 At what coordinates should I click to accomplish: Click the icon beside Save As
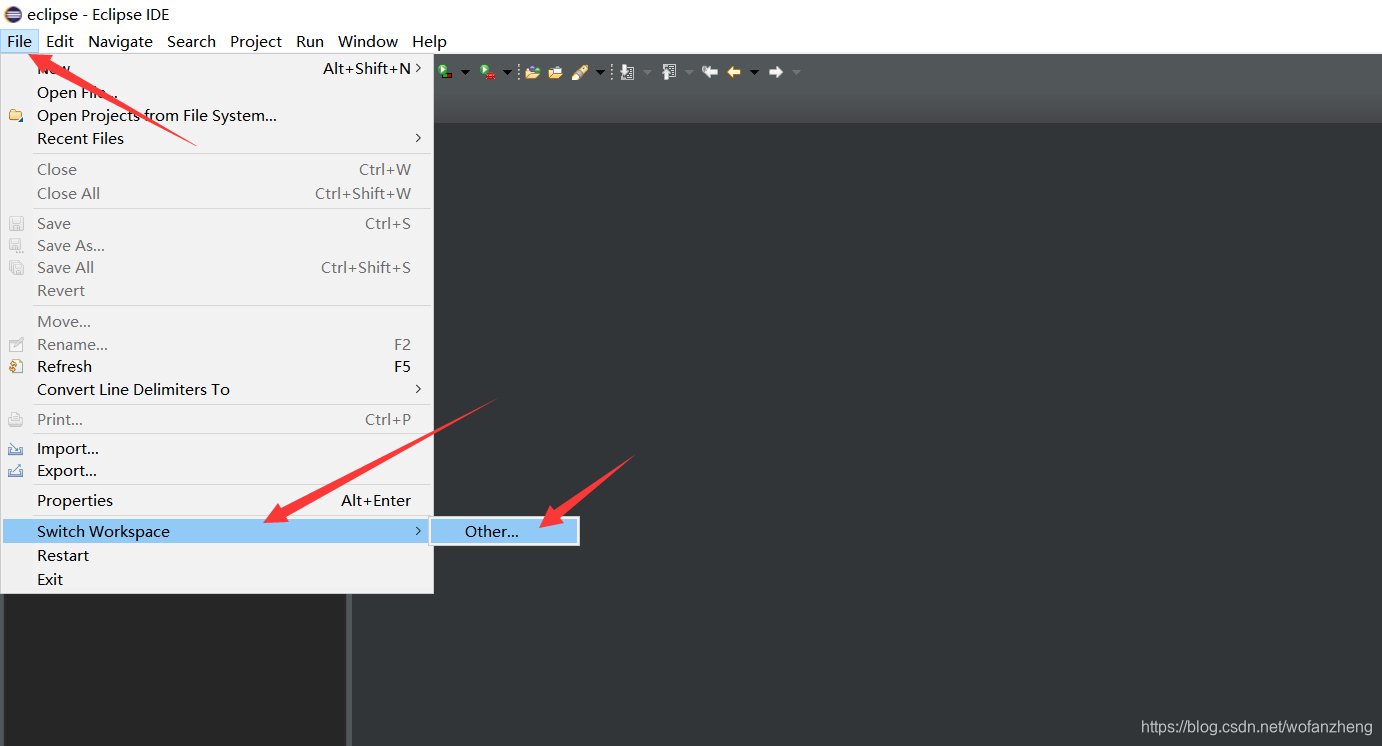pos(16,246)
